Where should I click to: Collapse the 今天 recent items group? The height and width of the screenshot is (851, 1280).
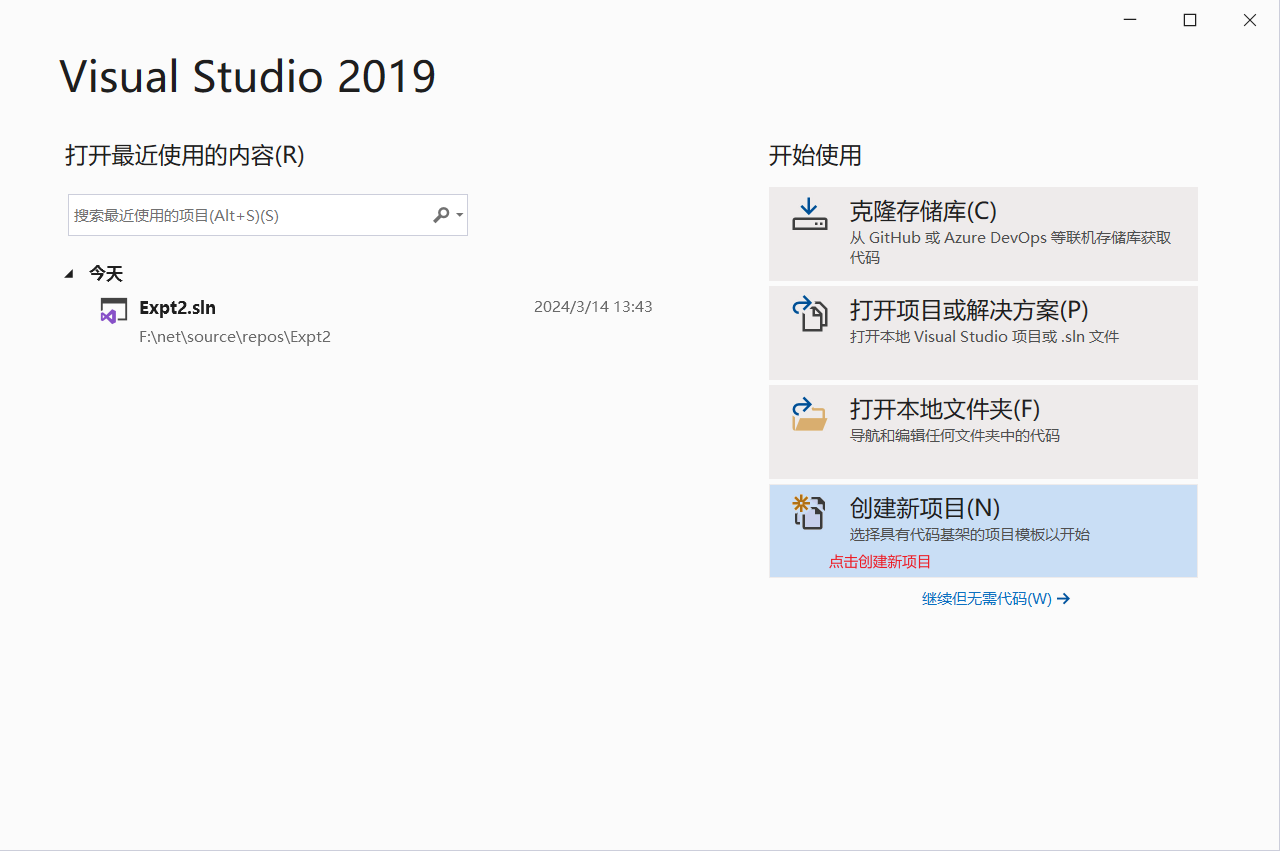[68, 272]
